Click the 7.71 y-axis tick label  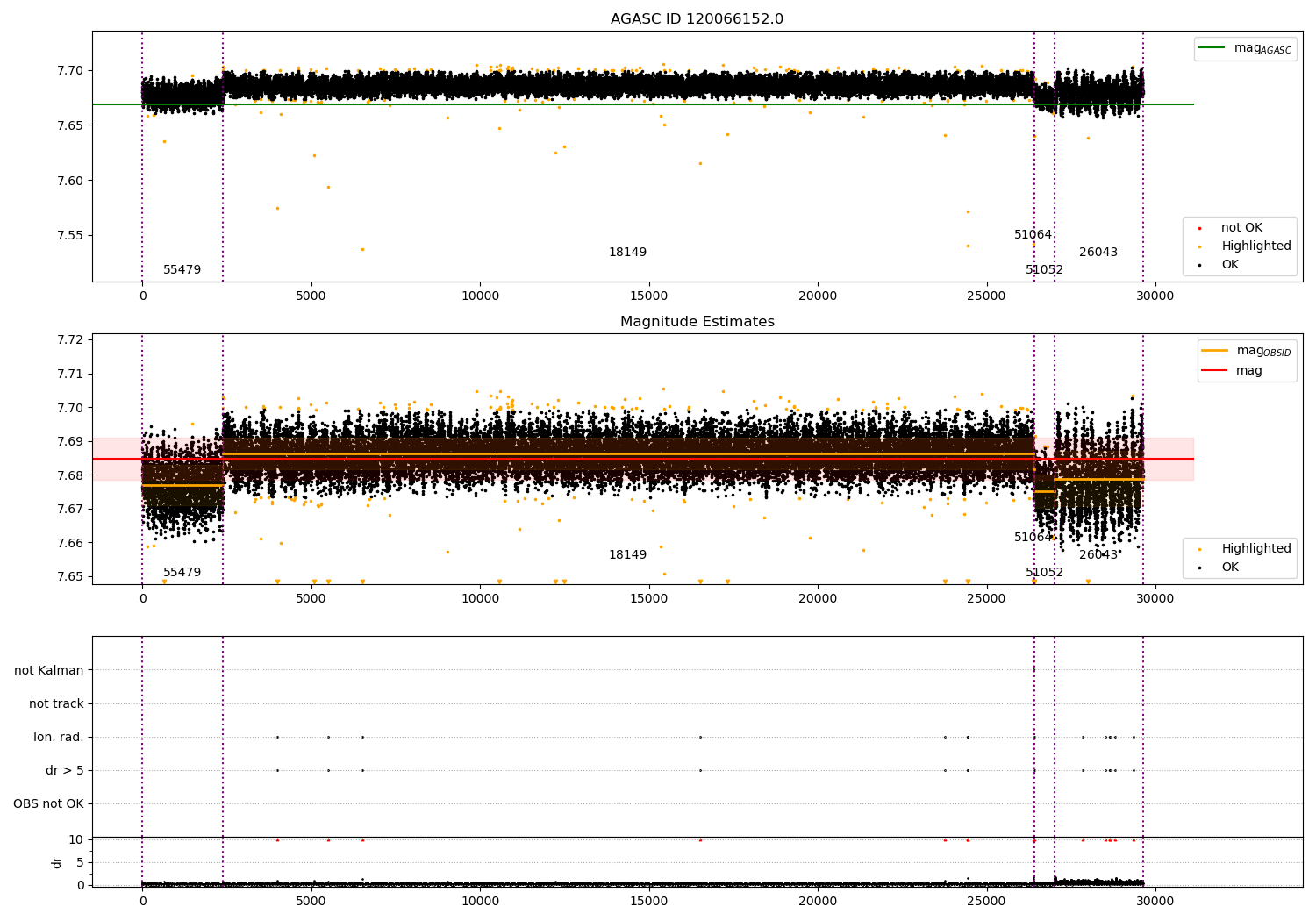[68, 374]
